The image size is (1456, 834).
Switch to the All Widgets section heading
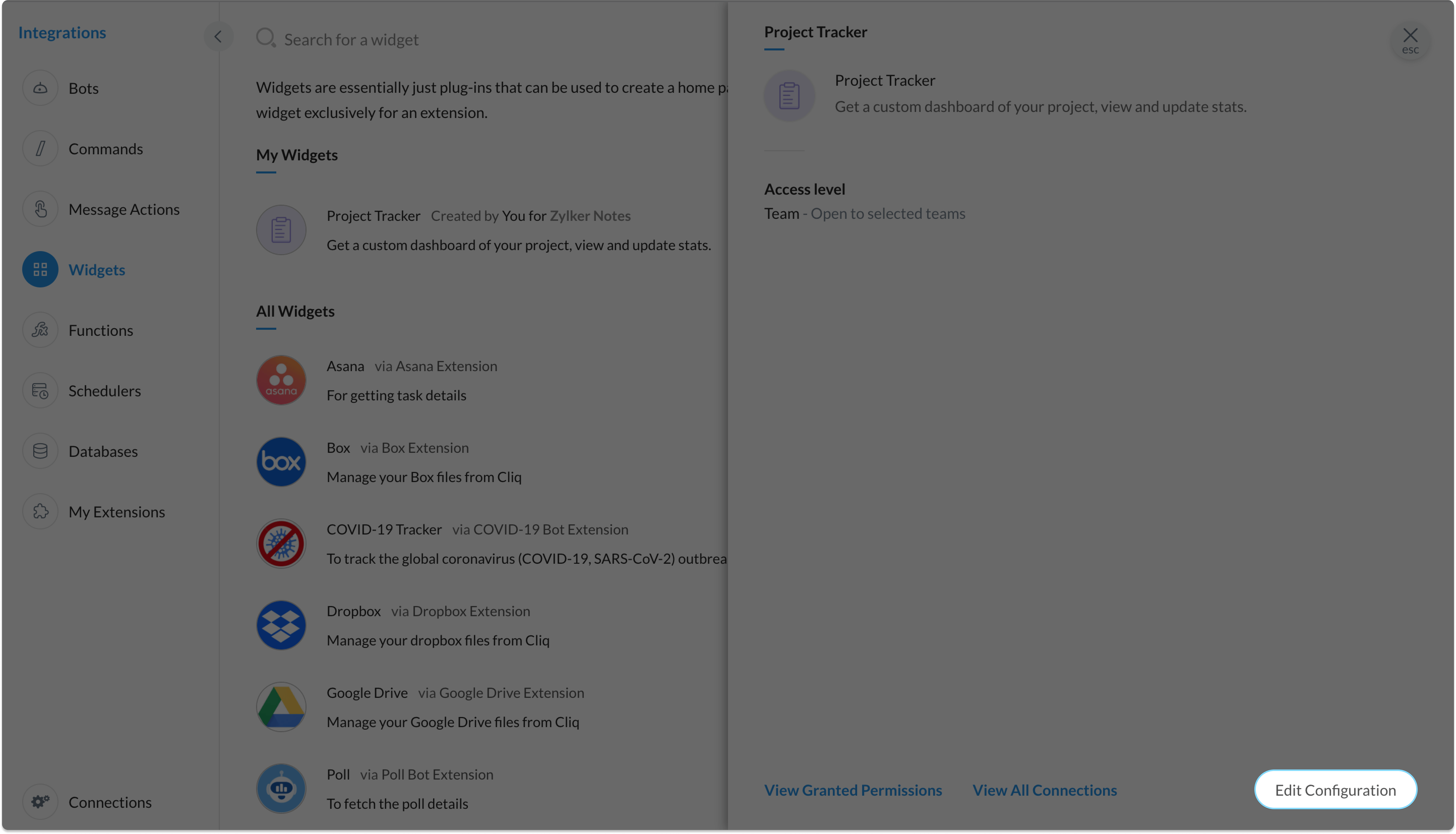(x=295, y=311)
